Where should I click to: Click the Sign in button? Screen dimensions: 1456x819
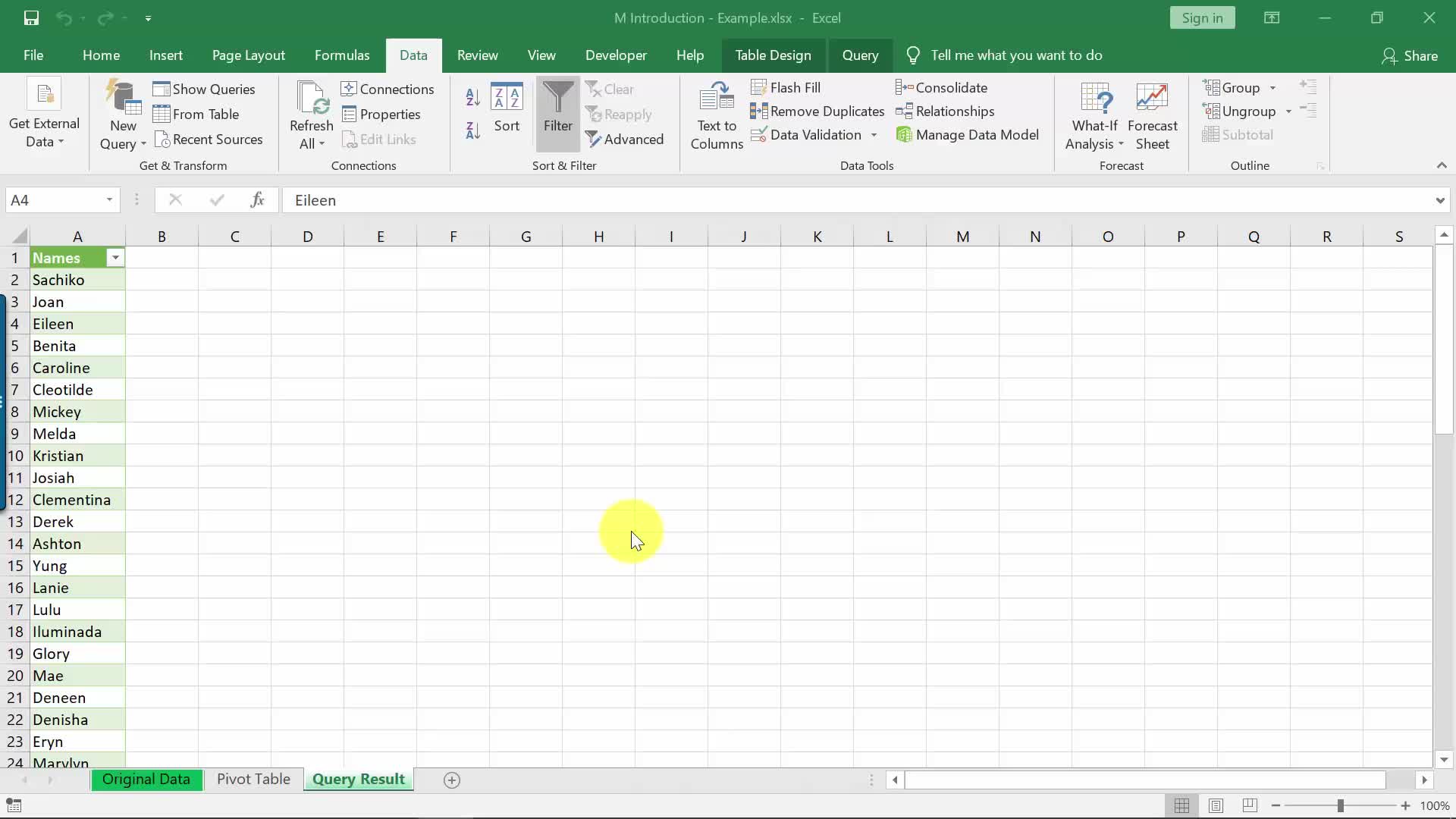pyautogui.click(x=1202, y=18)
